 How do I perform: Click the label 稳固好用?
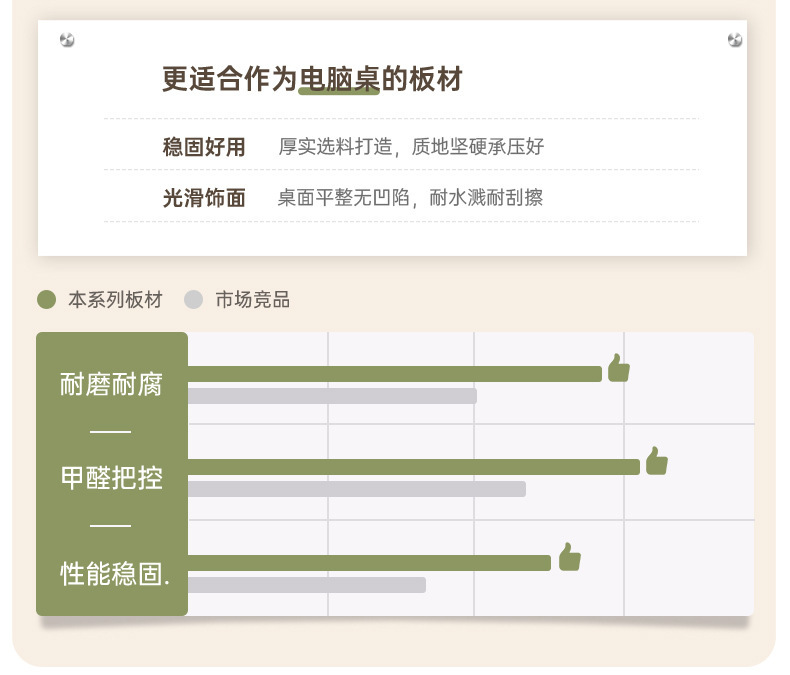pos(204,147)
